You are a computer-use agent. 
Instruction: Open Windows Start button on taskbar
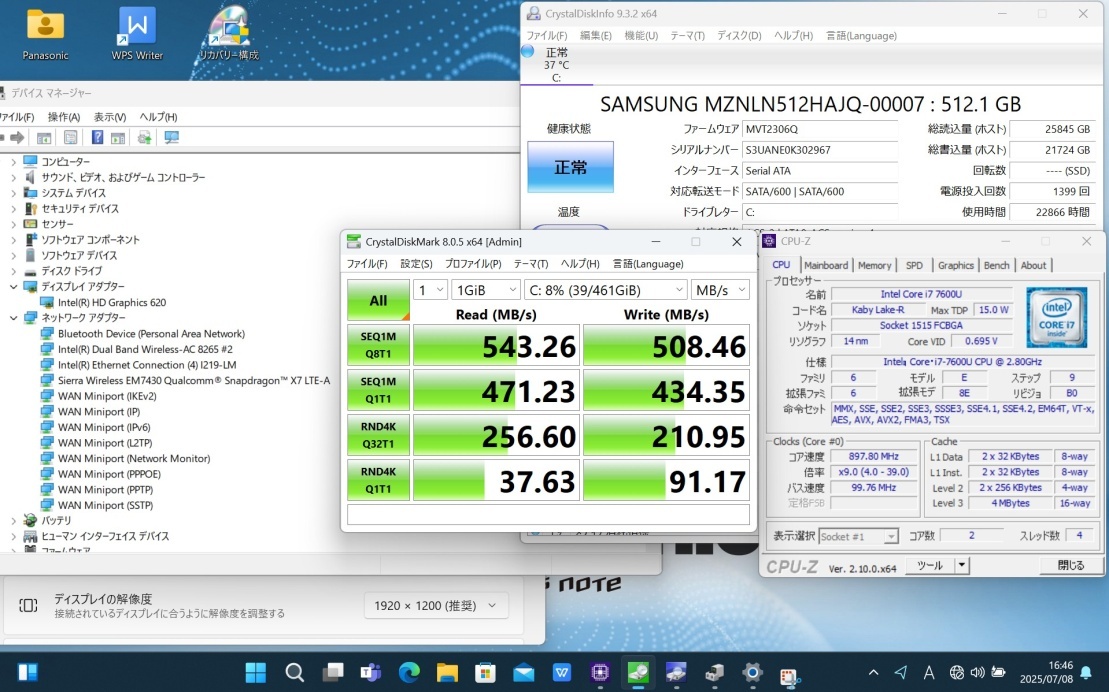[x=255, y=671]
